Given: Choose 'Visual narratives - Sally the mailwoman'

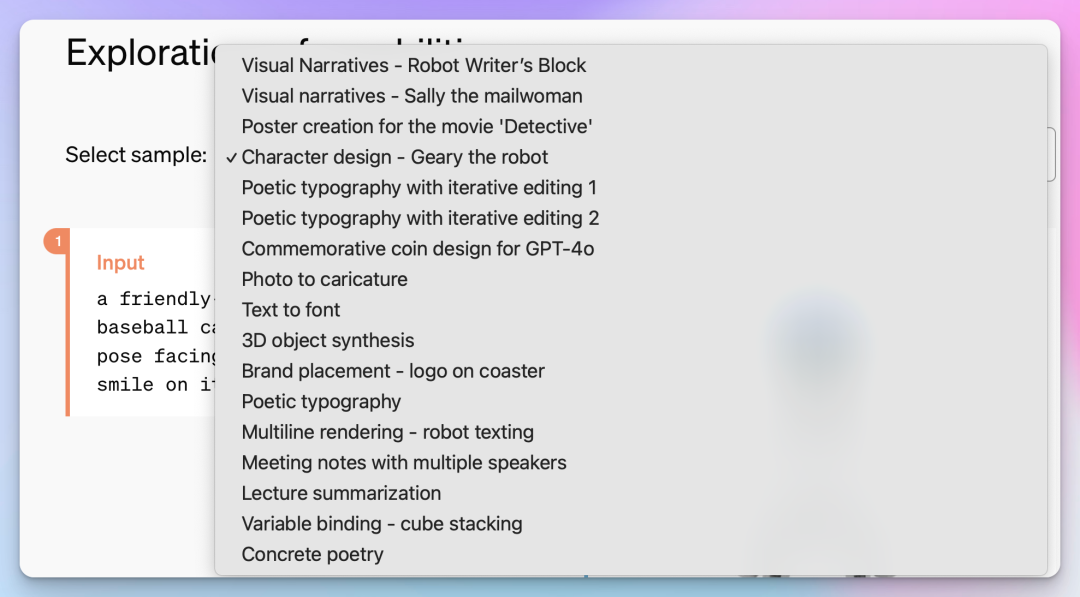Looking at the screenshot, I should (412, 96).
